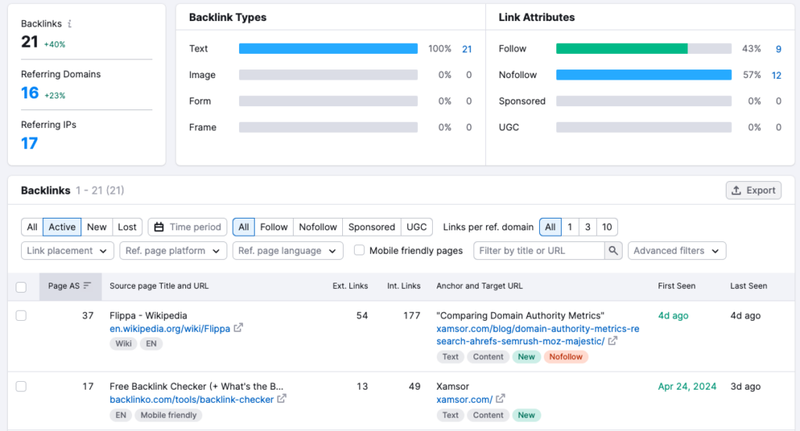
Task: Open Advanced filters dropdown
Action: pyautogui.click(x=677, y=251)
